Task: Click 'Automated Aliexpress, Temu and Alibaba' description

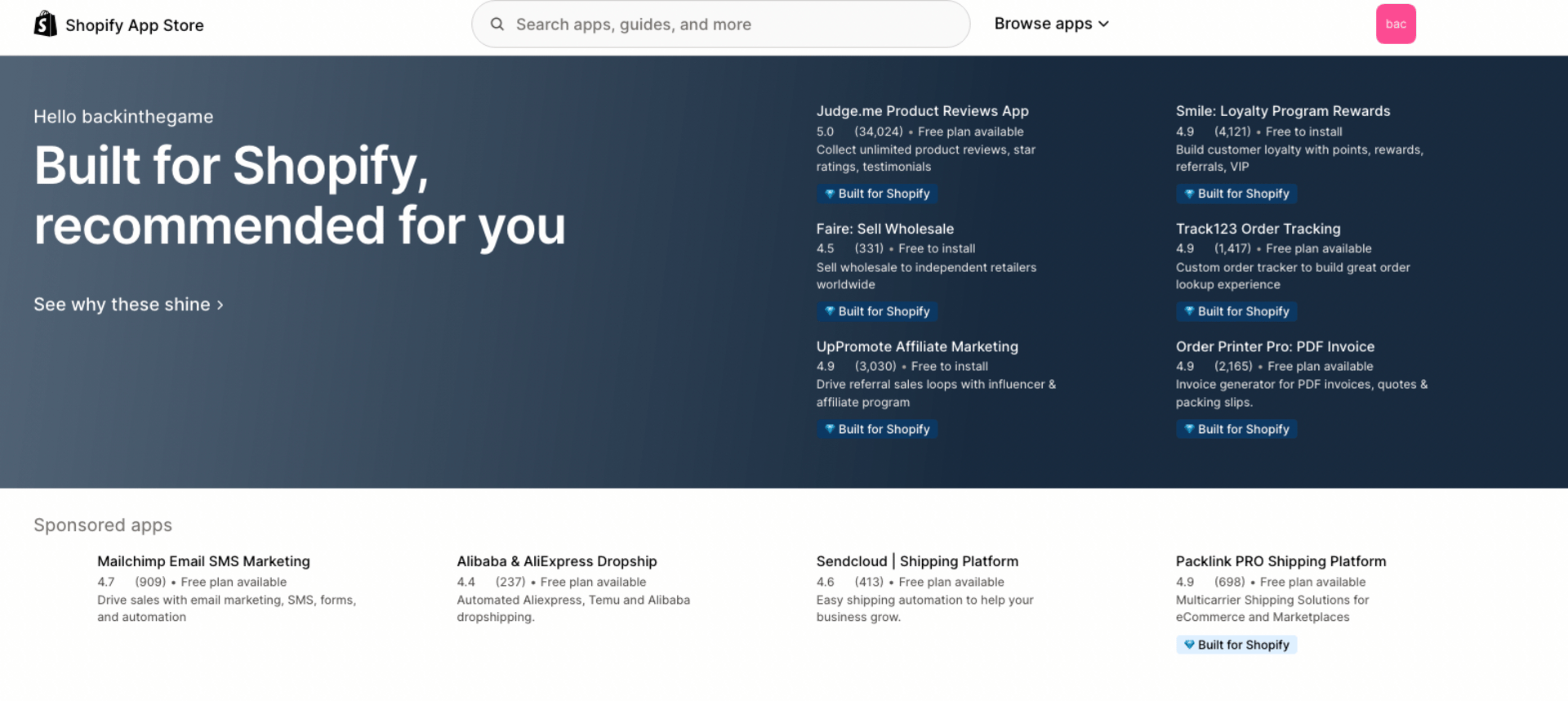Action: pos(573,608)
